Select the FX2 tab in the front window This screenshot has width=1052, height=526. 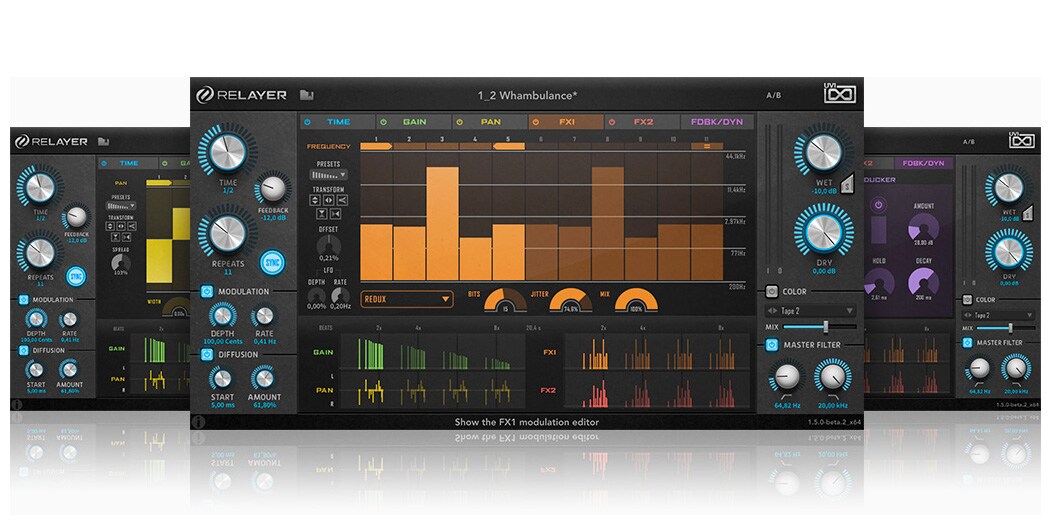642,122
